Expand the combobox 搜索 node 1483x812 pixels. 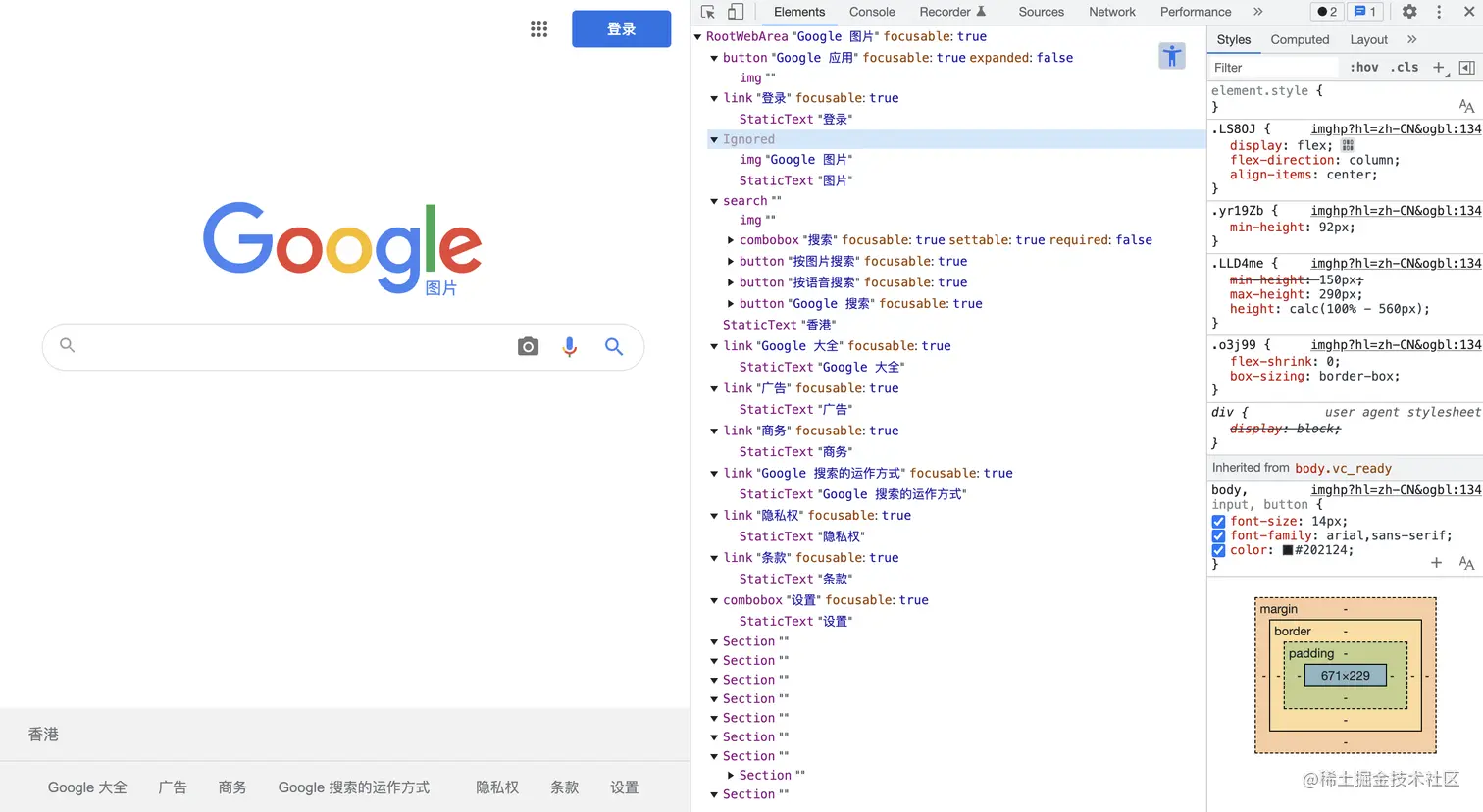(731, 240)
